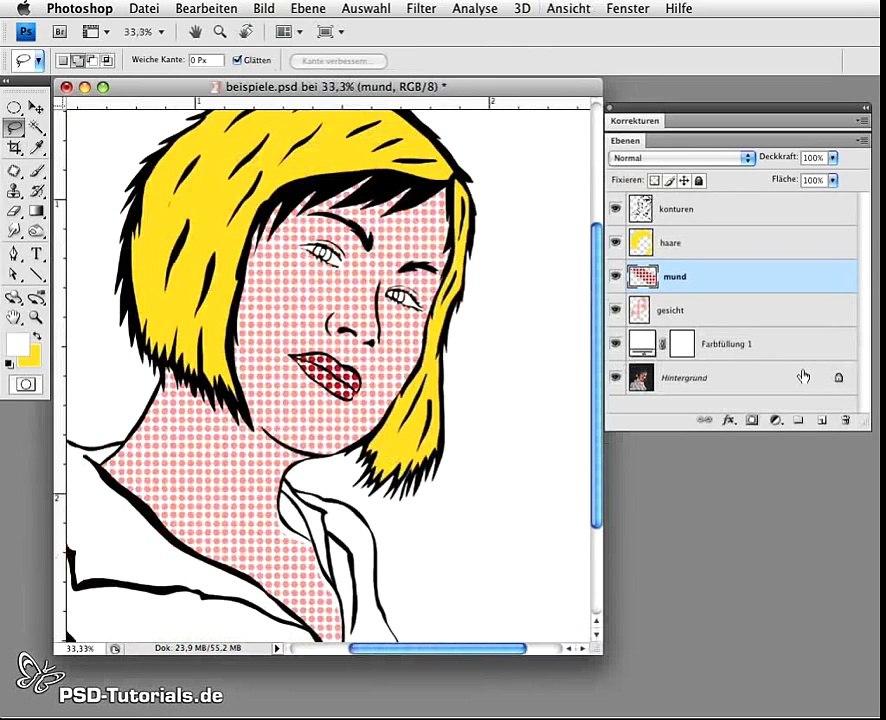Select the Elliptical Marquee tool

[x=14, y=107]
